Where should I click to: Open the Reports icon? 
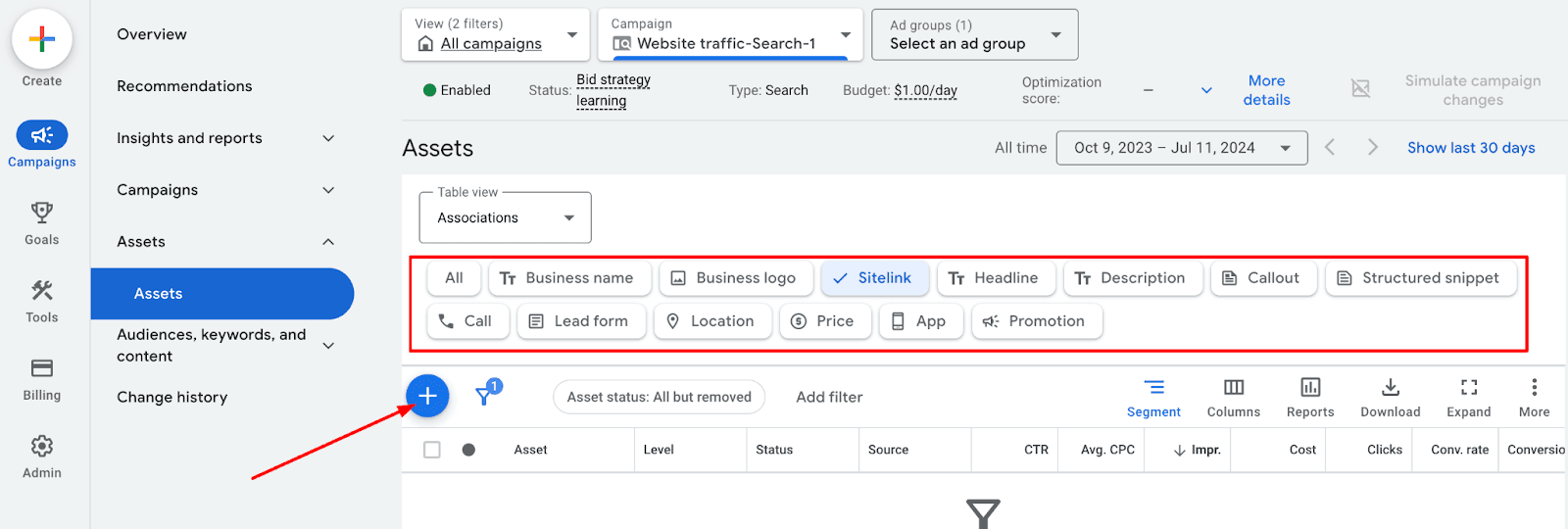(x=1310, y=388)
